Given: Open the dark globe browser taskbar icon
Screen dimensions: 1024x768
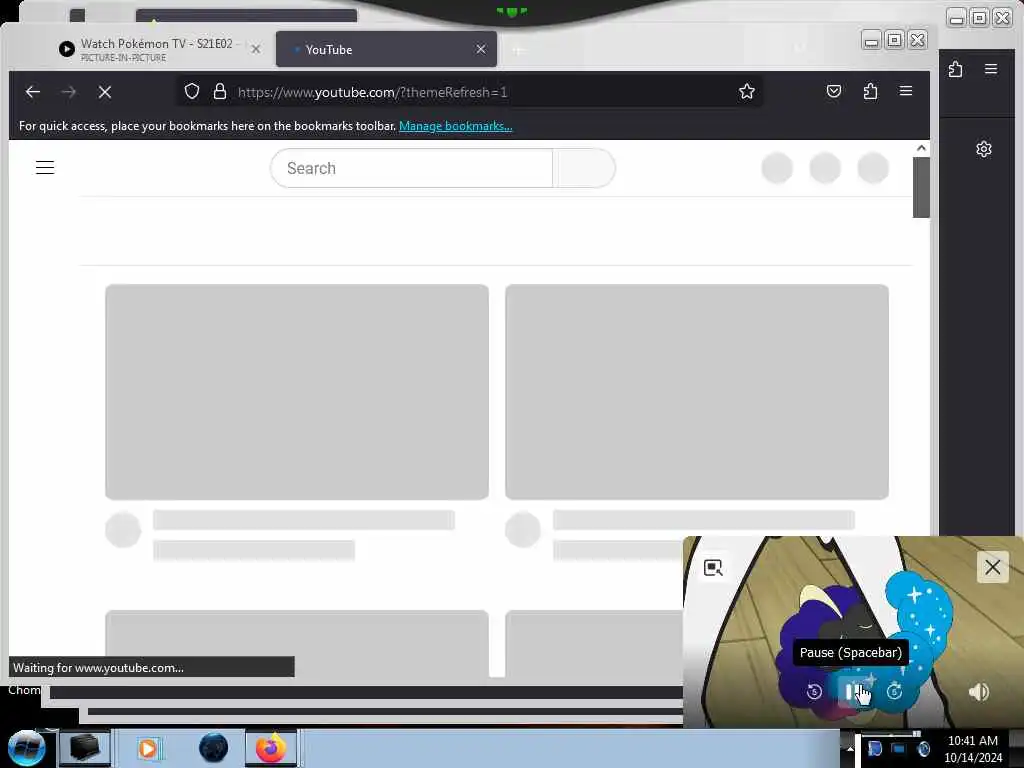Looking at the screenshot, I should [x=213, y=748].
